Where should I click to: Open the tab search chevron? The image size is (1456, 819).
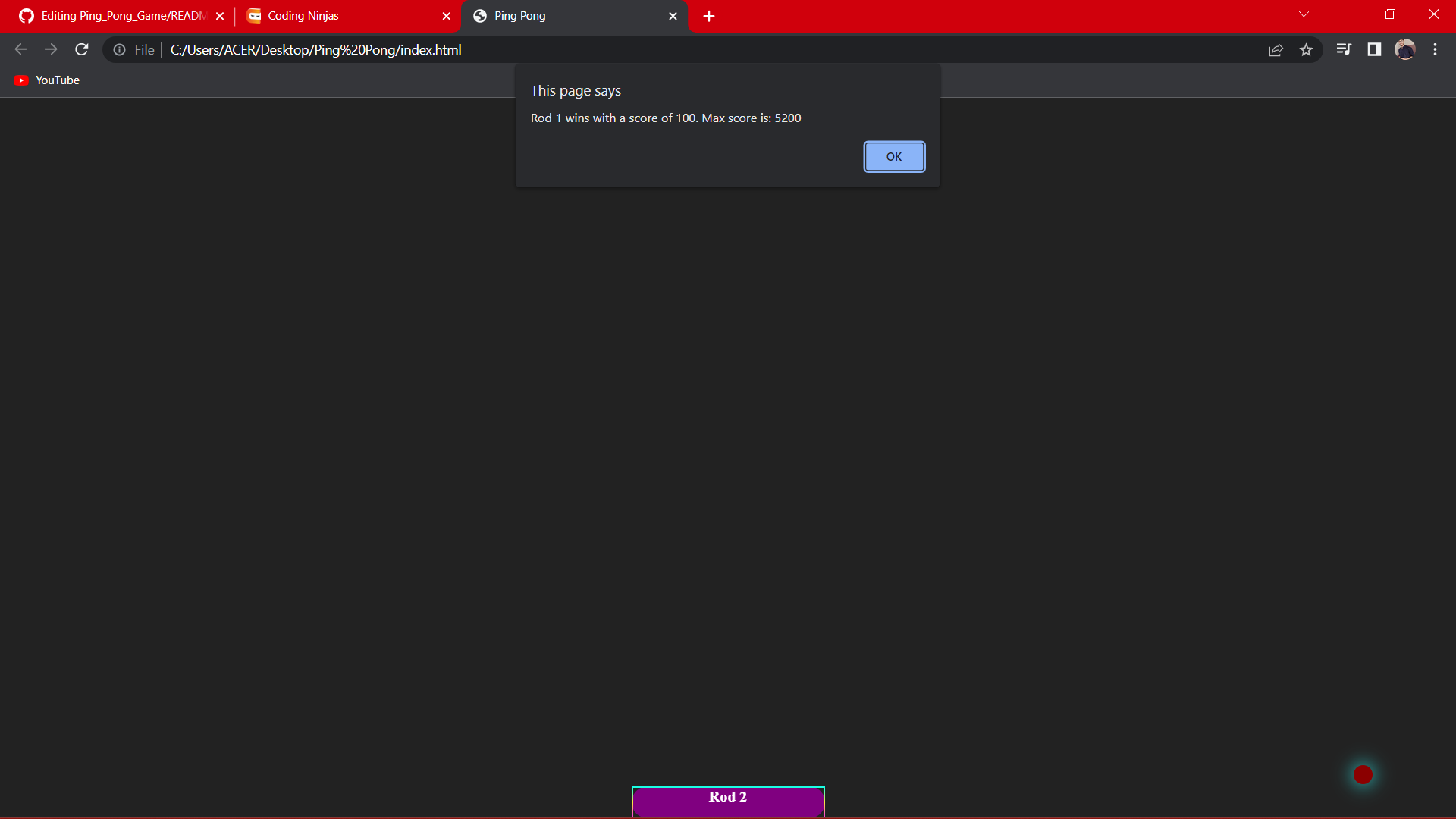pyautogui.click(x=1304, y=14)
